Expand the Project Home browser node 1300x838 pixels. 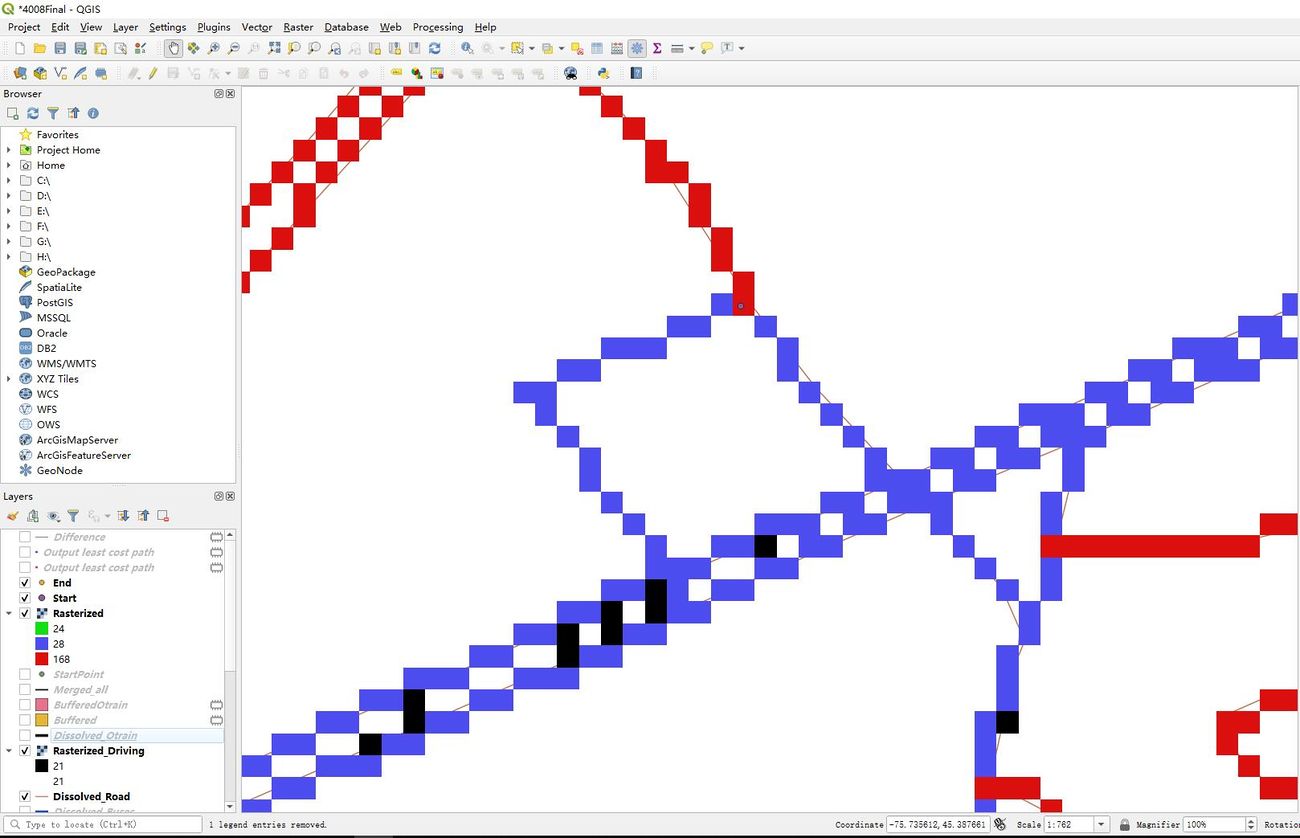[x=9, y=150]
